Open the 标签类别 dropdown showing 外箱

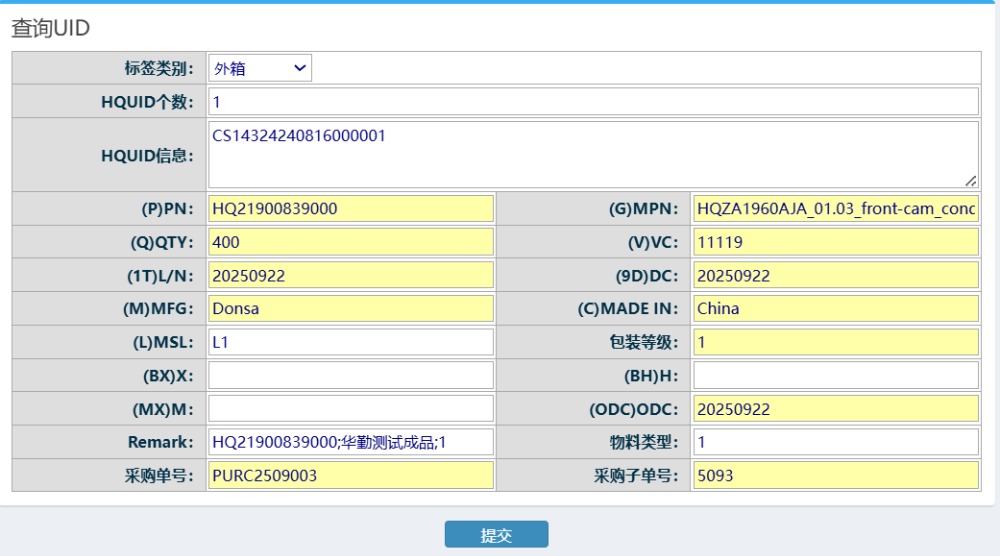coord(260,68)
